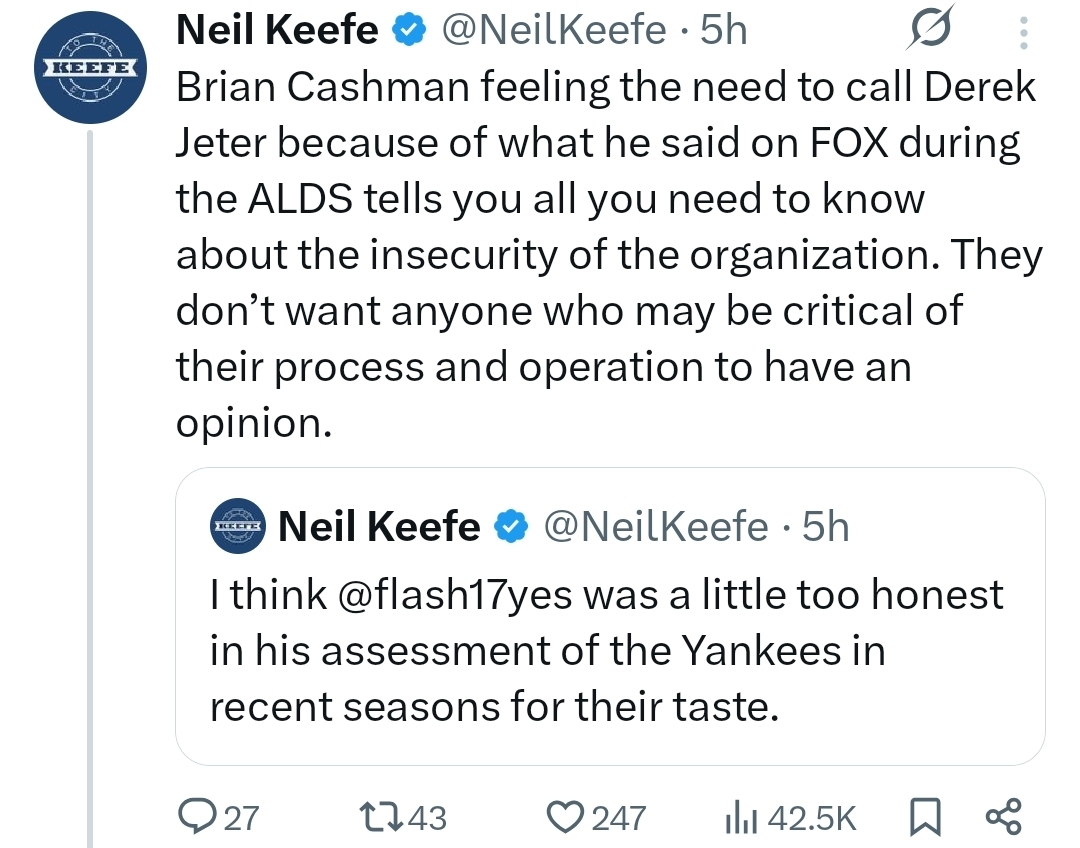Click the main tweet text about Brian Cashman

point(600,255)
